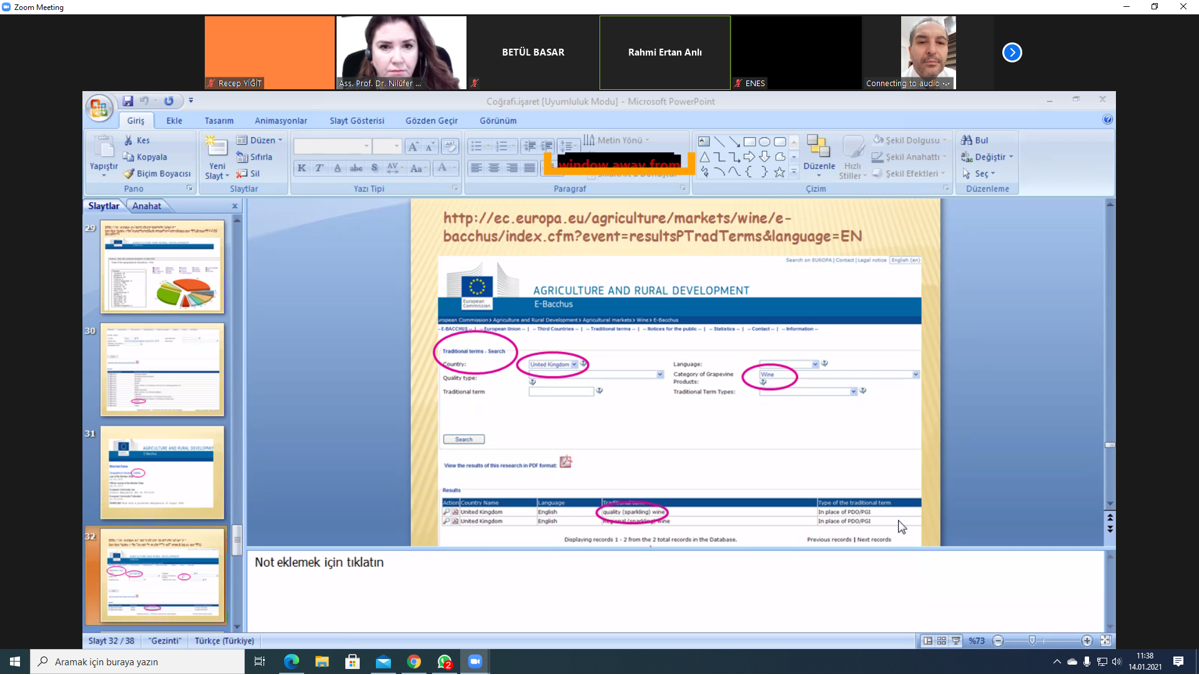
Task: Open the Seç select dropdown
Action: [980, 173]
